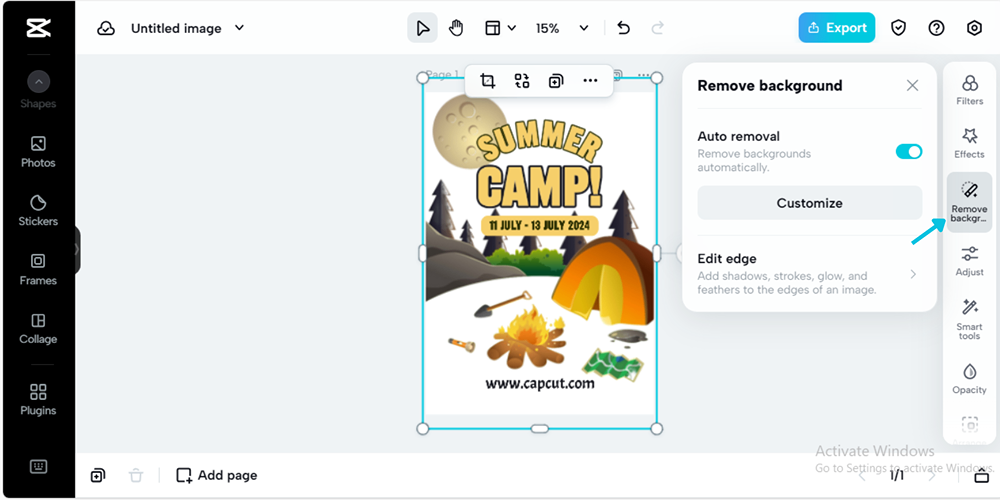The image size is (1000, 500).
Task: Redo the last action
Action: tap(658, 28)
